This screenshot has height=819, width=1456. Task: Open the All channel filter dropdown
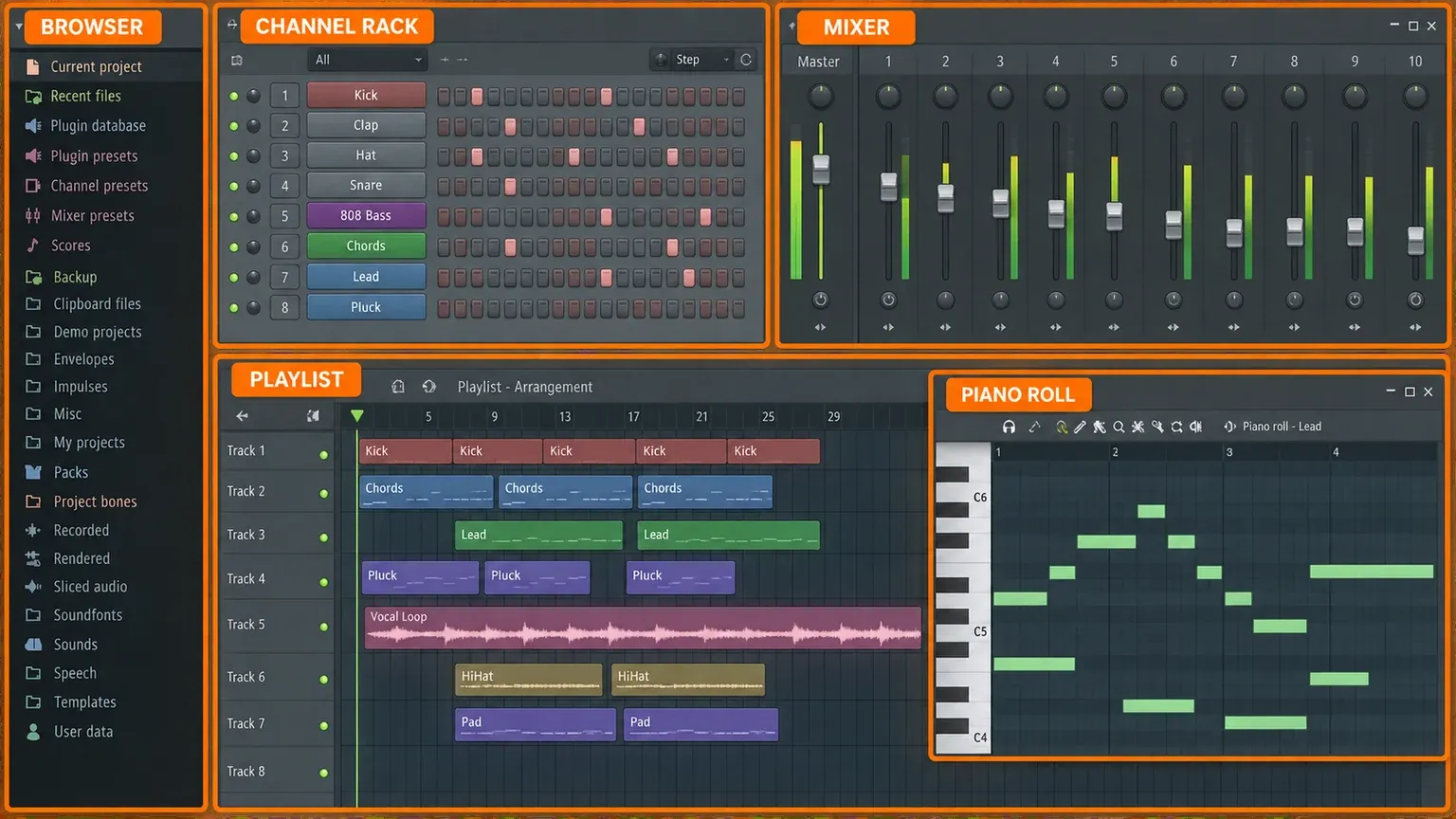[x=367, y=60]
